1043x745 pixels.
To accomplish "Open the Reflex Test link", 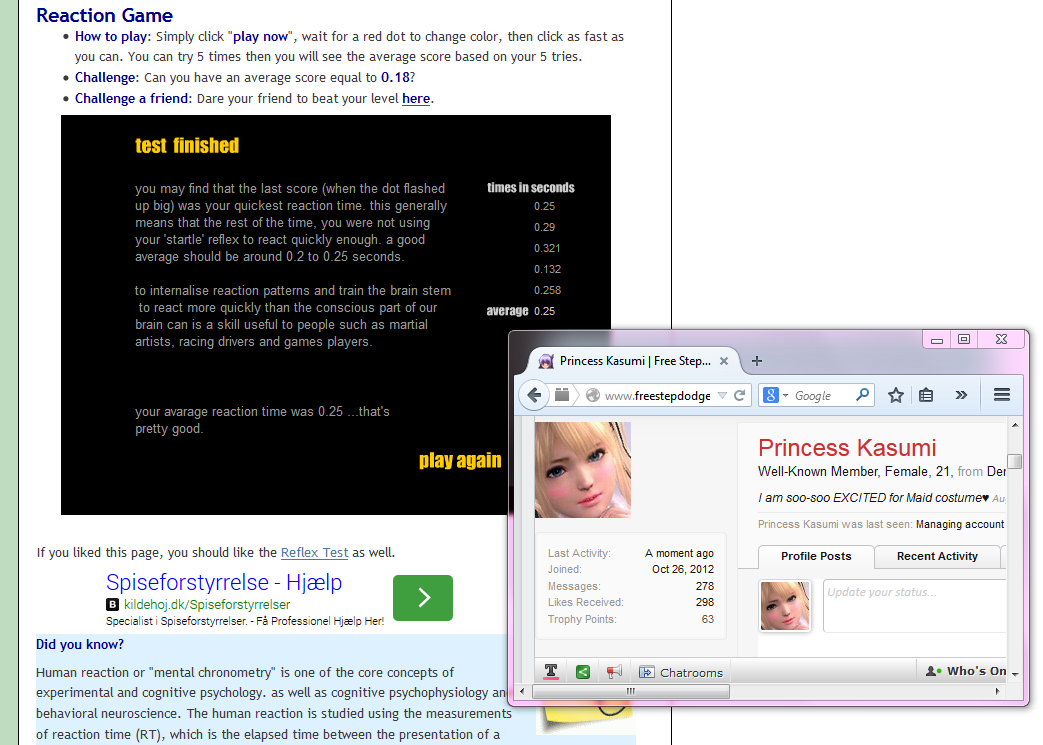I will click(314, 553).
